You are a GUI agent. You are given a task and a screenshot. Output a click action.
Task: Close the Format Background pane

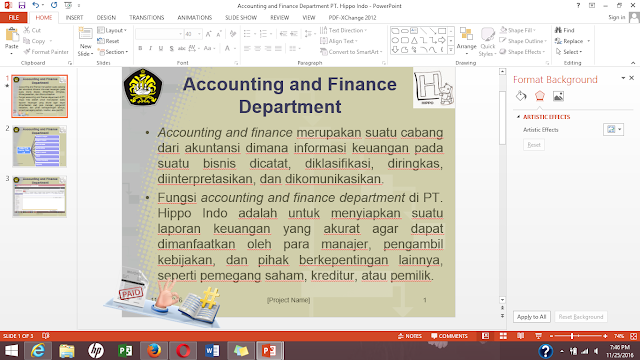click(631, 78)
